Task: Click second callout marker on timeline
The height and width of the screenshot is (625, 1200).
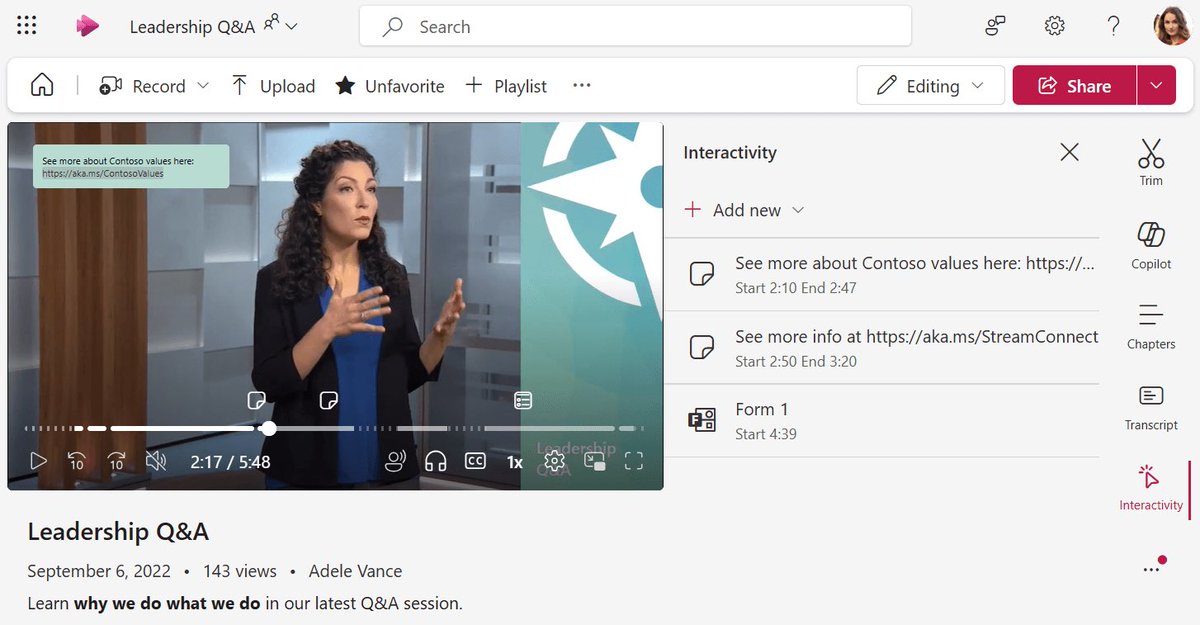Action: pyautogui.click(x=328, y=401)
